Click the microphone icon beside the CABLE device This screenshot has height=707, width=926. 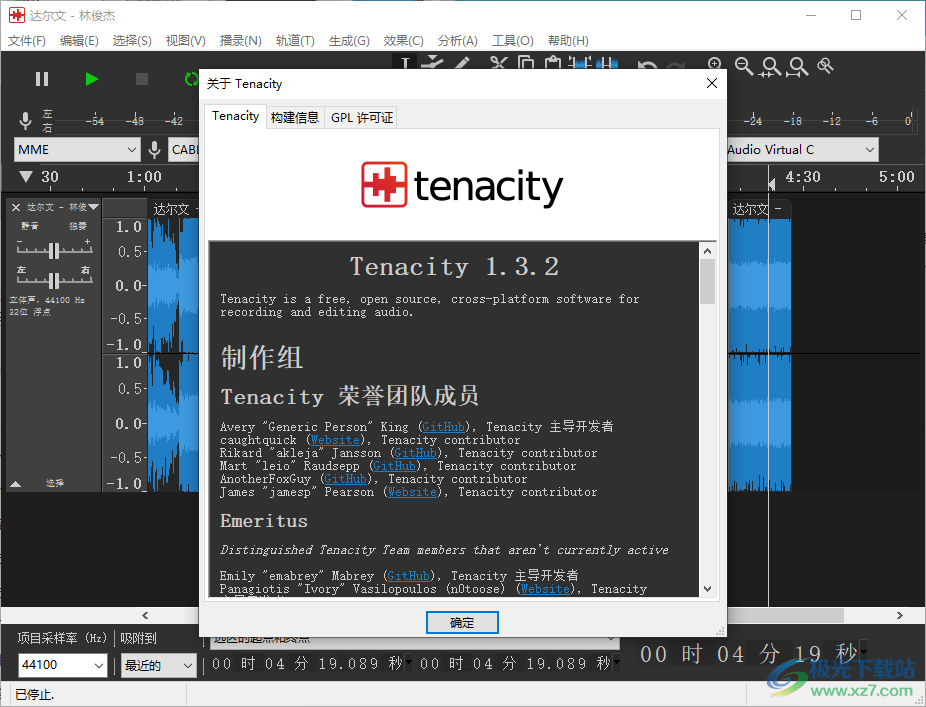click(x=154, y=150)
